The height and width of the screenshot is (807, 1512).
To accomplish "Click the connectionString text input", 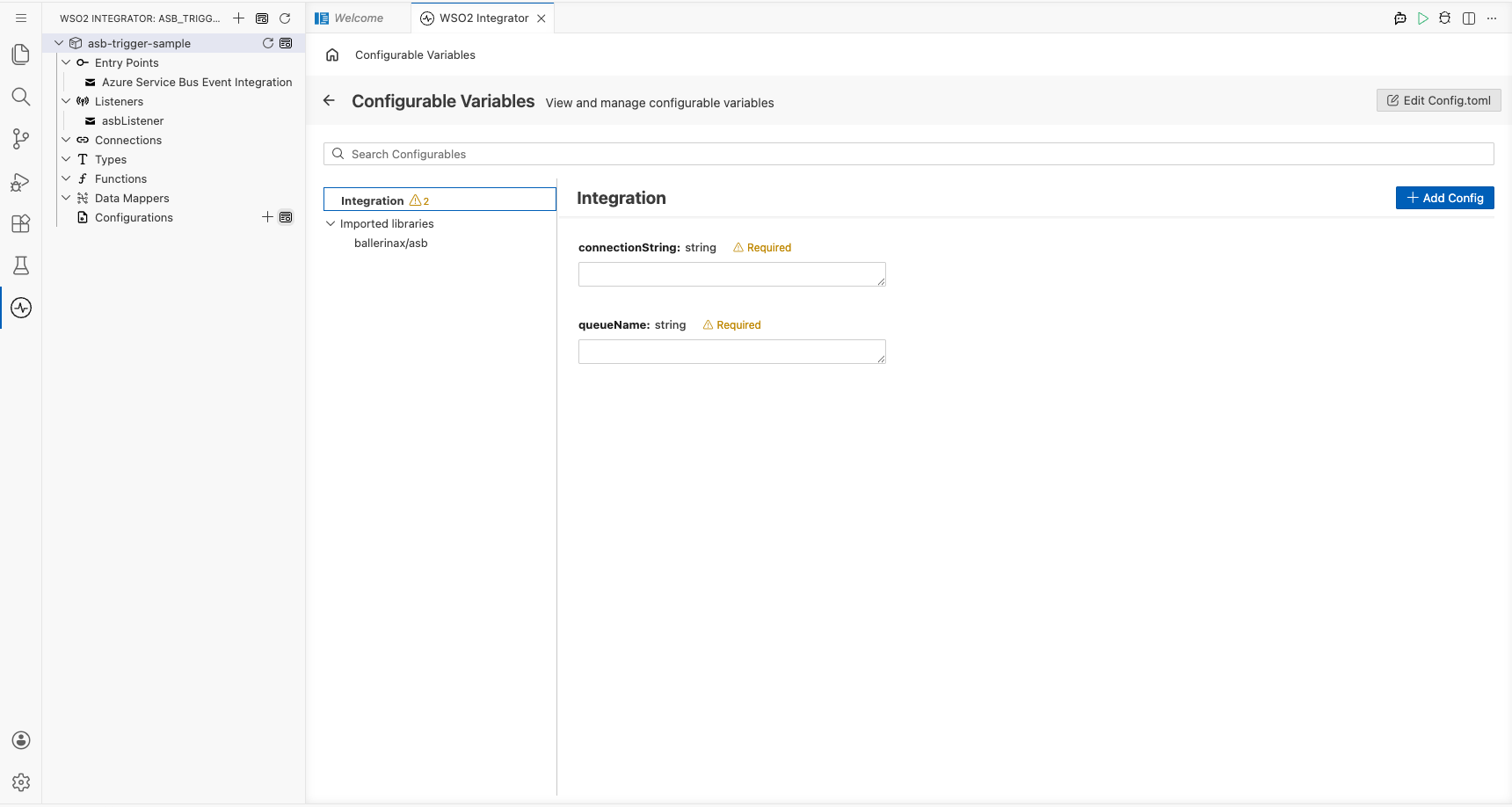I will 732,274.
